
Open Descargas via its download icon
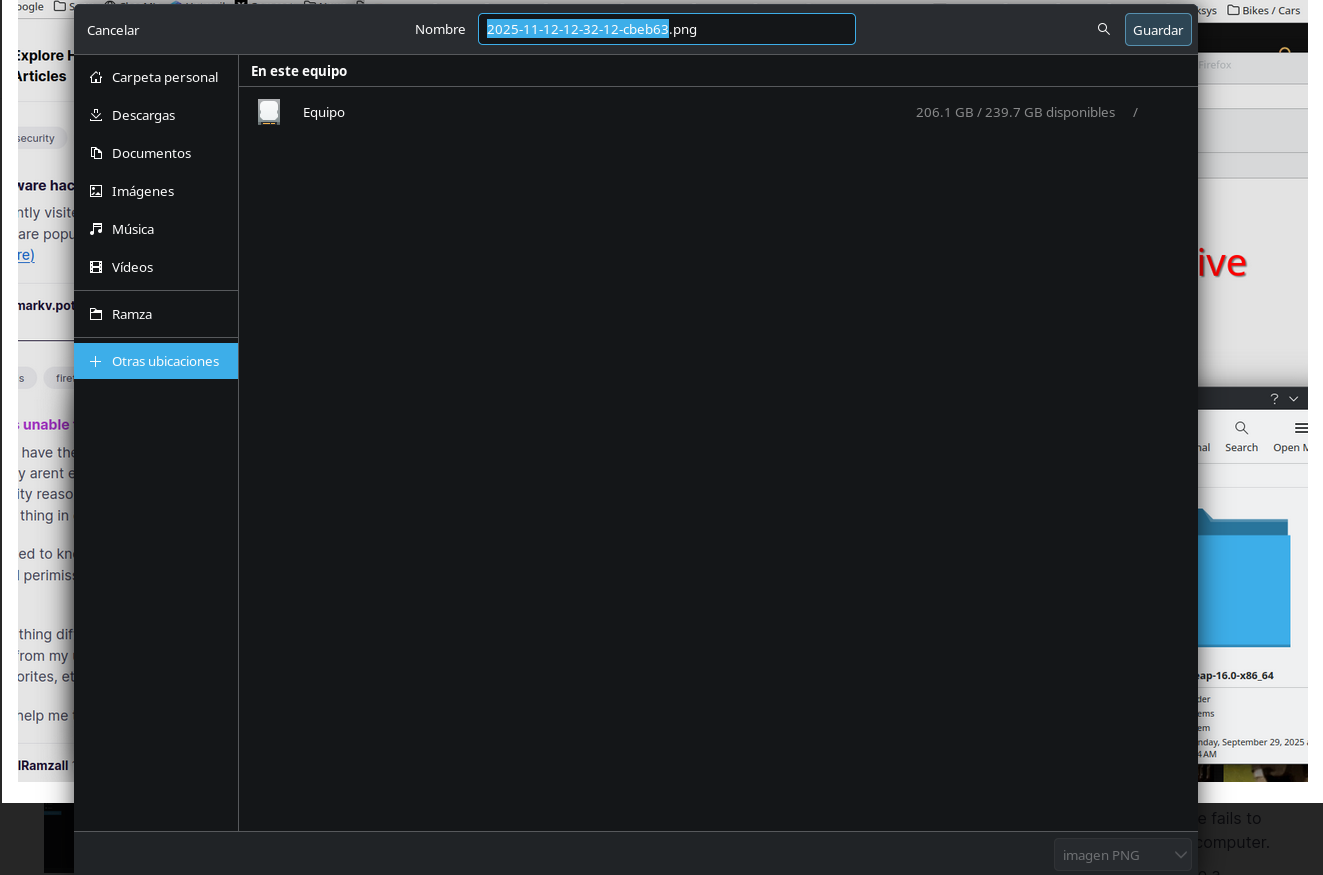[x=96, y=115]
